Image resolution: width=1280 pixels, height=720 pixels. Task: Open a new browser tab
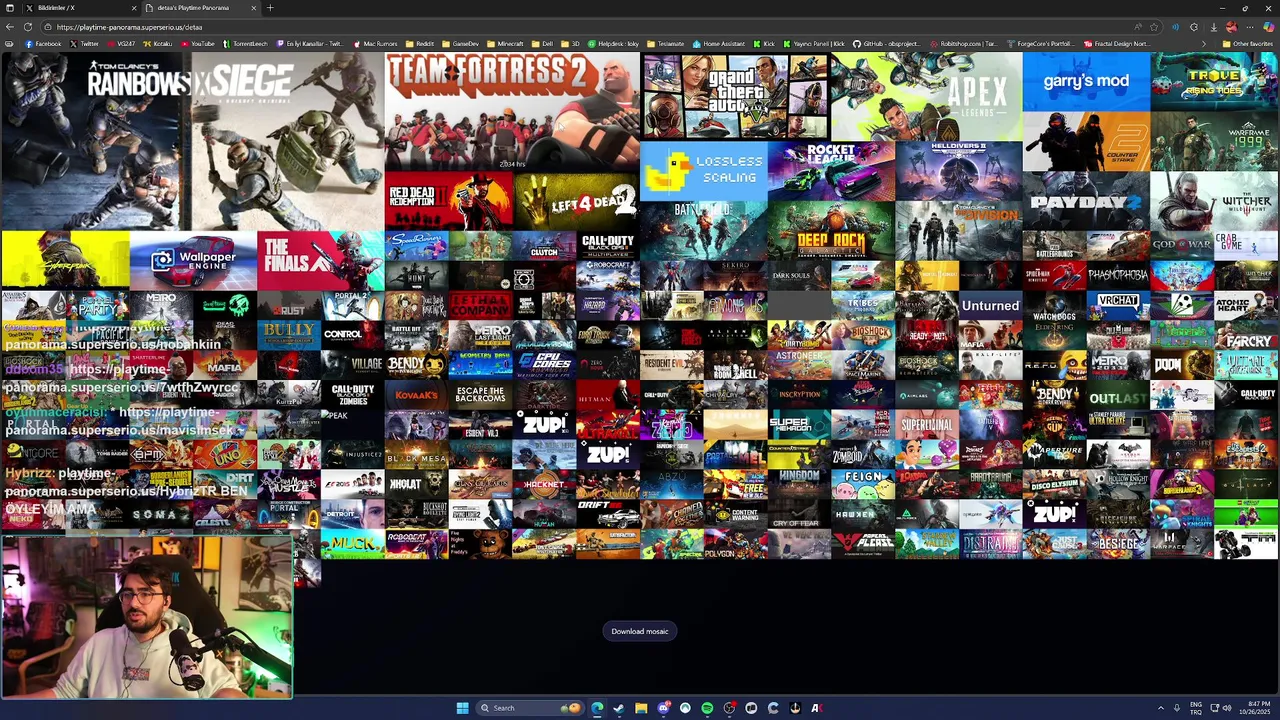(x=270, y=8)
